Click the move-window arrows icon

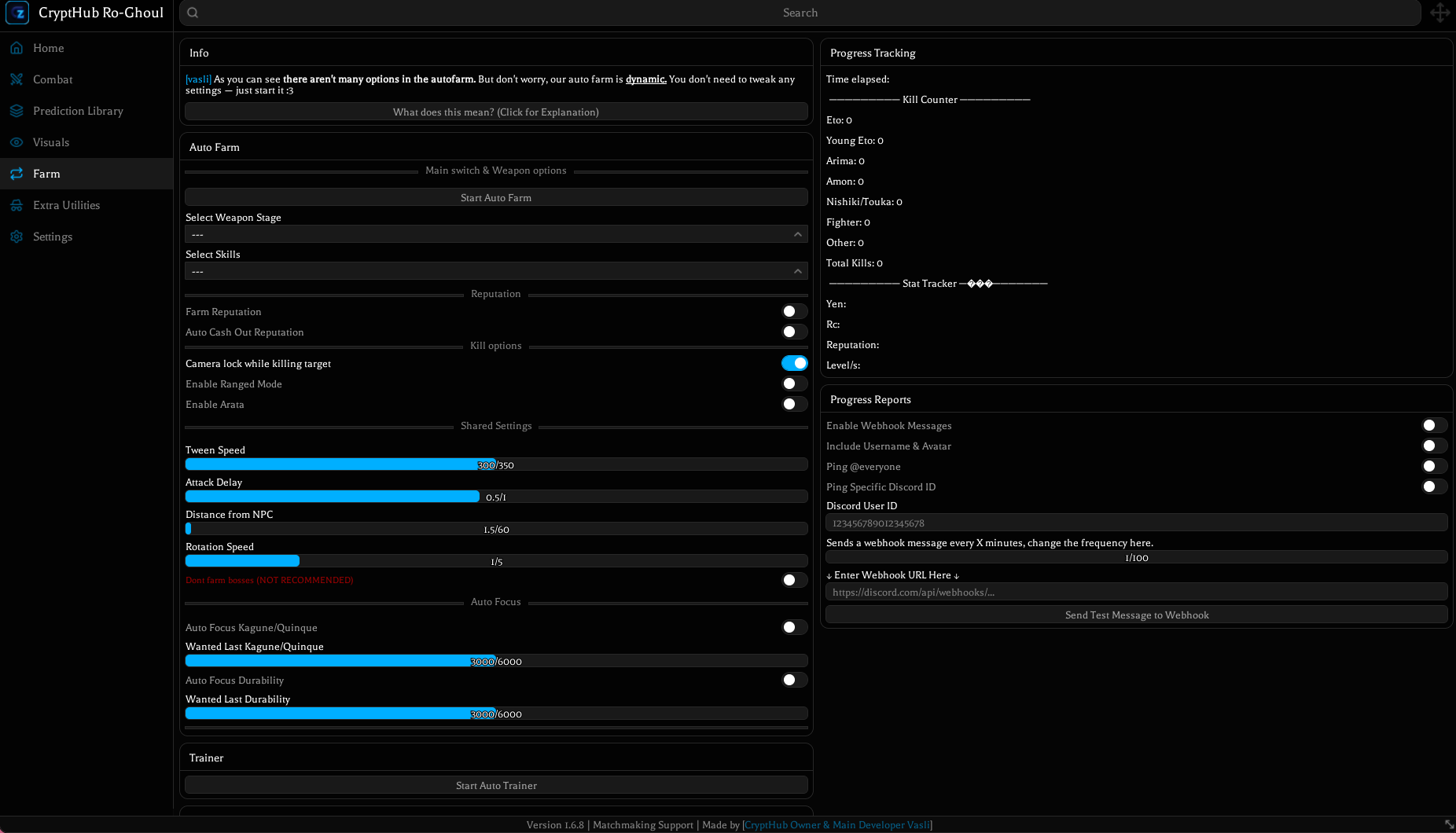point(1439,13)
